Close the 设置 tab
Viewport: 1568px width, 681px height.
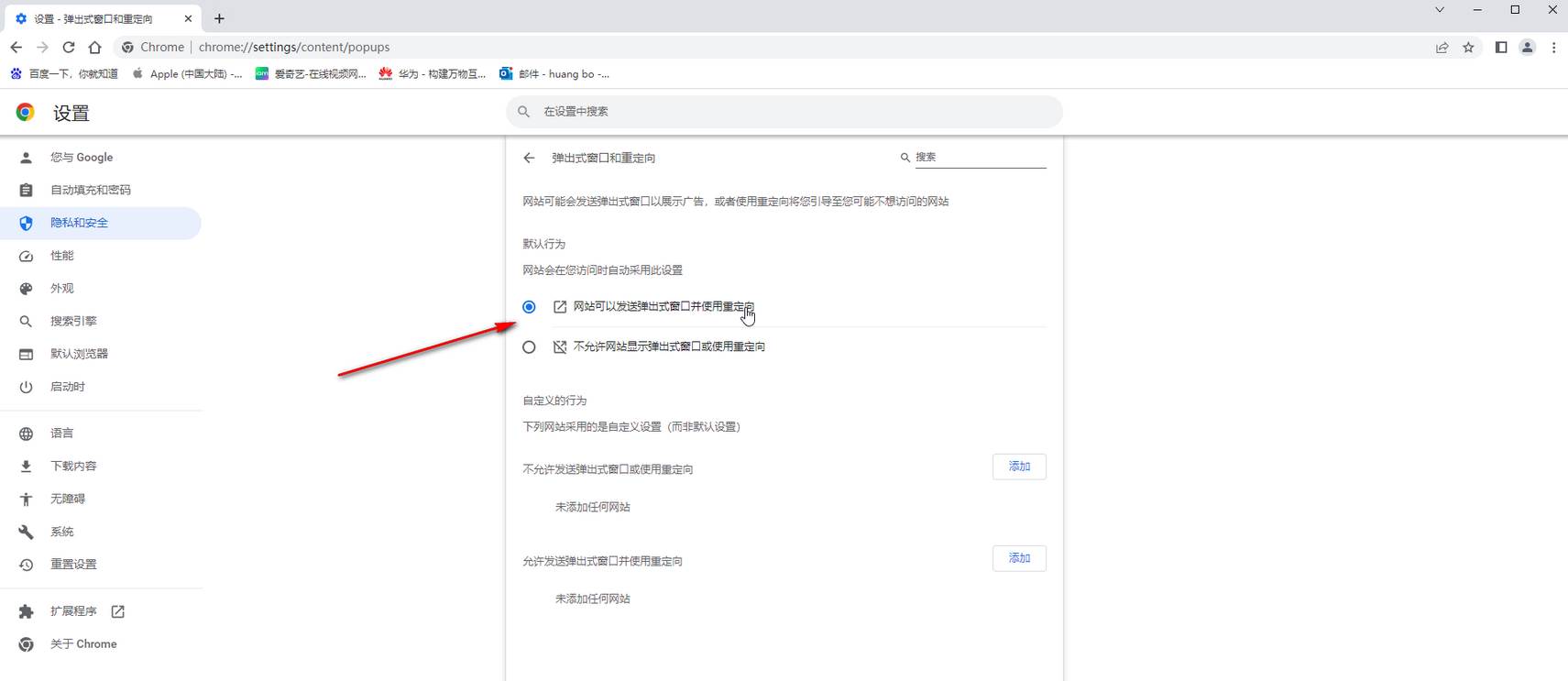click(188, 18)
